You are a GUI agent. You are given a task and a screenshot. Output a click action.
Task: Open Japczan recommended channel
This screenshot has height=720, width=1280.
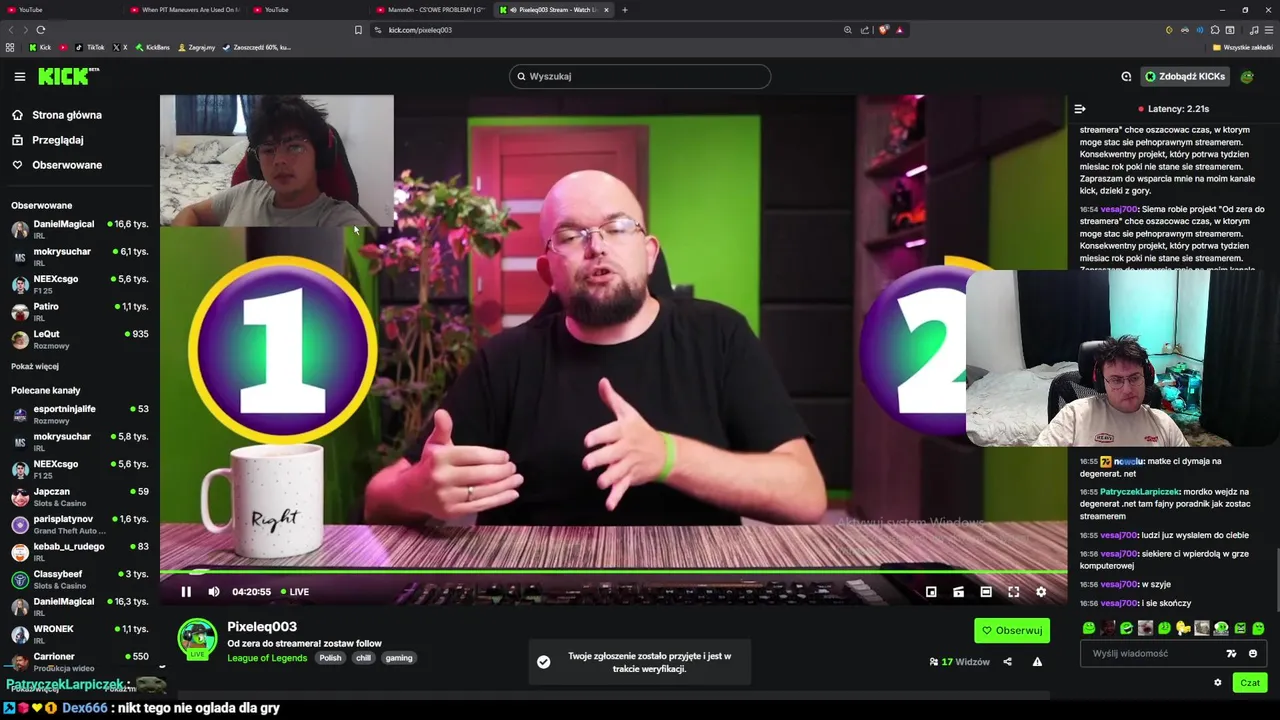(x=80, y=497)
